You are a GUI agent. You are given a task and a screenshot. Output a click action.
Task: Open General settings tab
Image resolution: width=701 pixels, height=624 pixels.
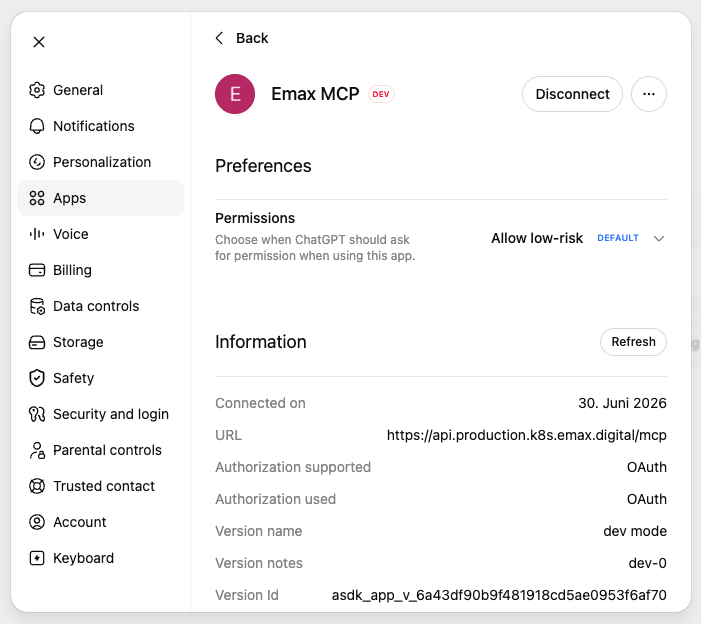click(x=100, y=90)
